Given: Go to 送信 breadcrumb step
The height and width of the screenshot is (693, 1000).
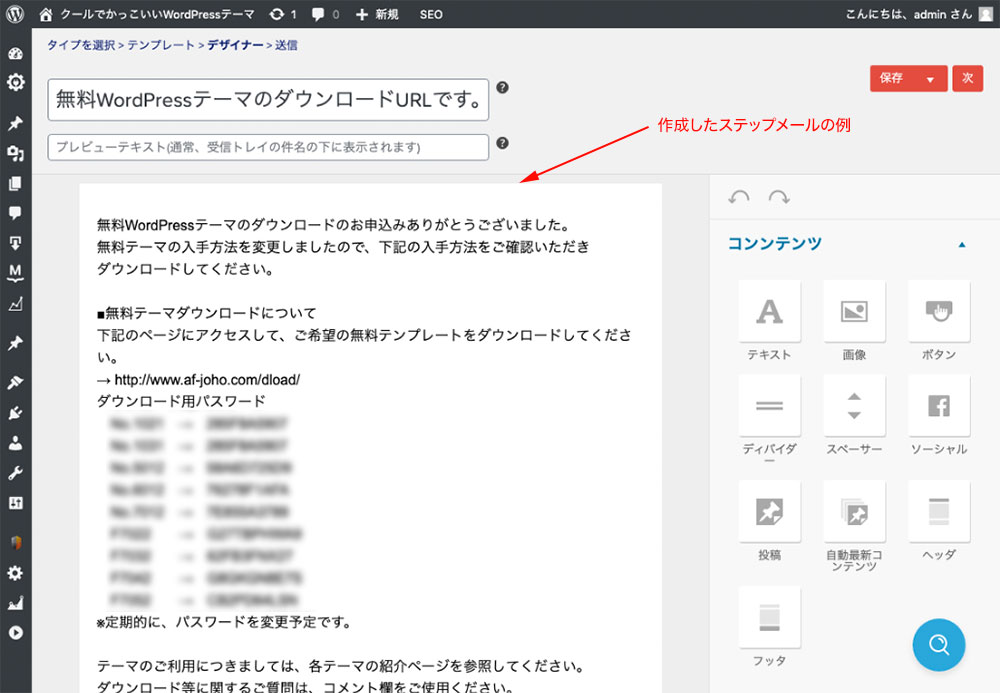Looking at the screenshot, I should click(x=286, y=45).
